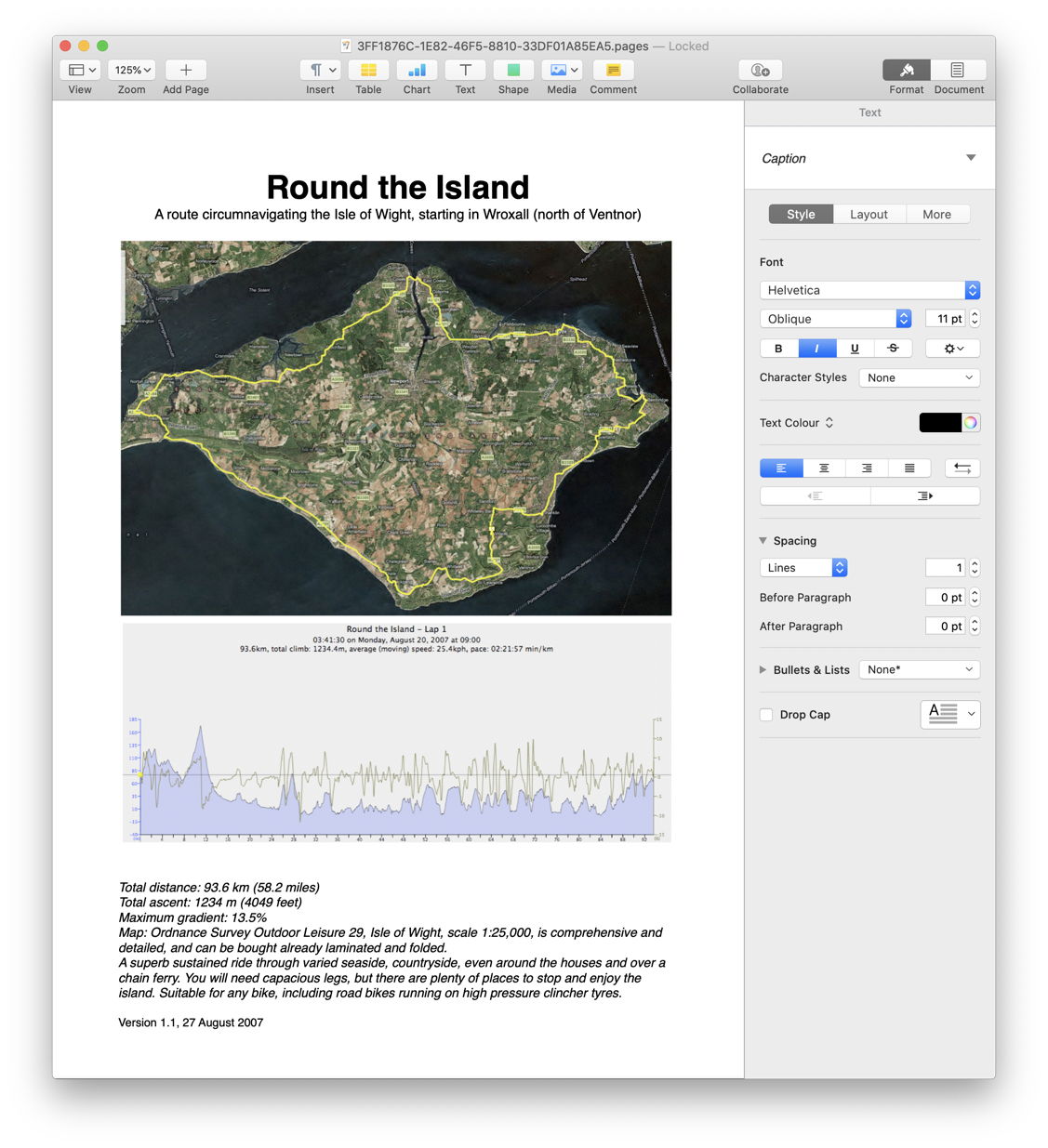Click the Before Paragraph spacing field
Image resolution: width=1048 pixels, height=1148 pixels.
pyautogui.click(x=945, y=598)
